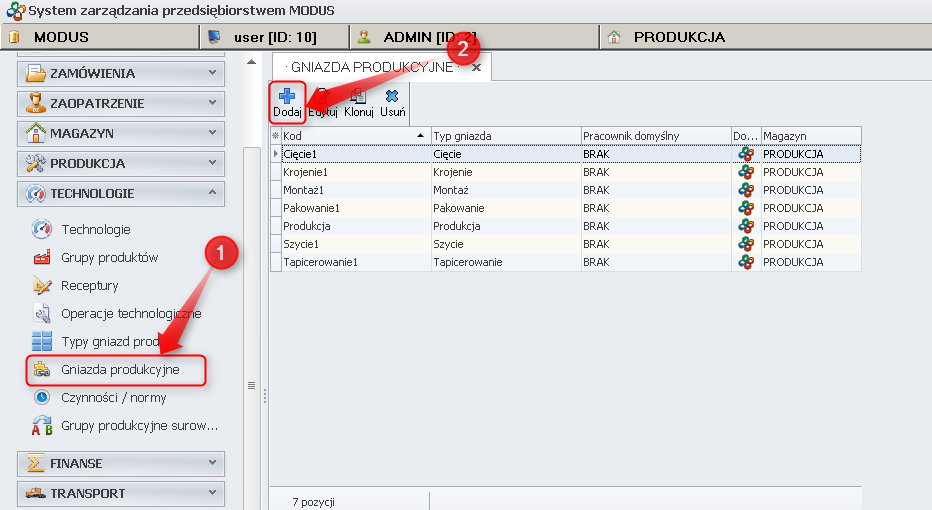The height and width of the screenshot is (510, 932).
Task: Open Grupy produktów in sidebar
Action: 109,257
